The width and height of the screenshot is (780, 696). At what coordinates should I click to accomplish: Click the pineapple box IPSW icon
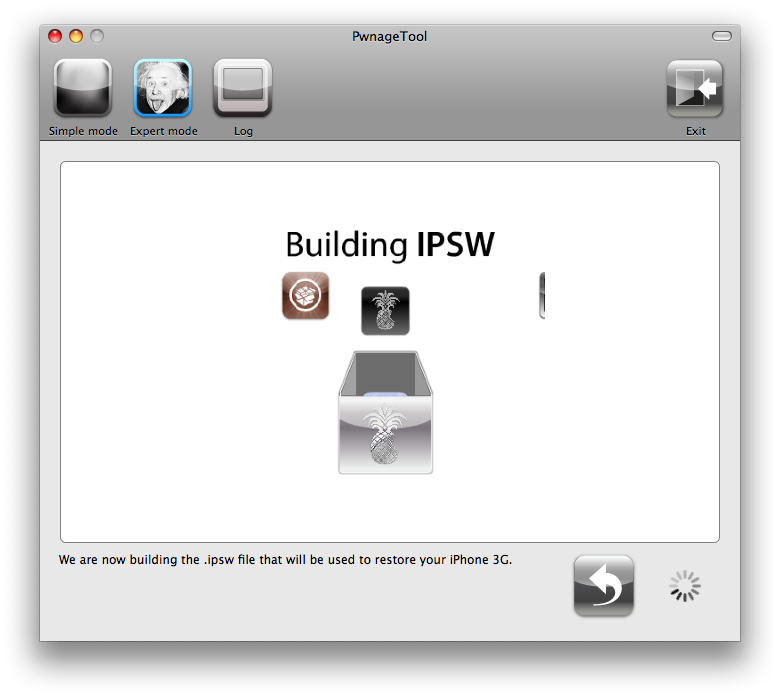386,412
